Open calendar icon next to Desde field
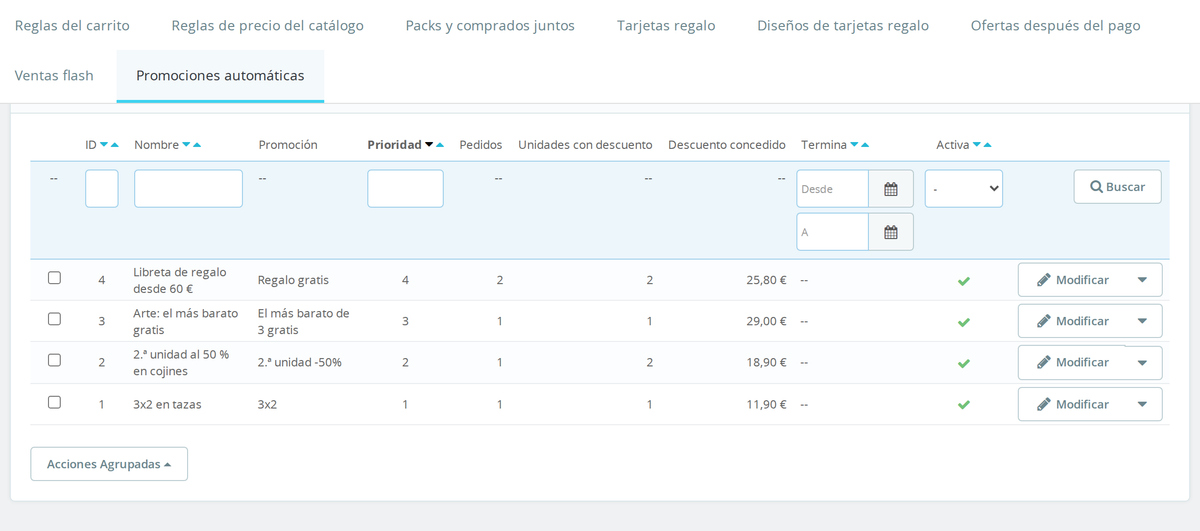 (891, 189)
